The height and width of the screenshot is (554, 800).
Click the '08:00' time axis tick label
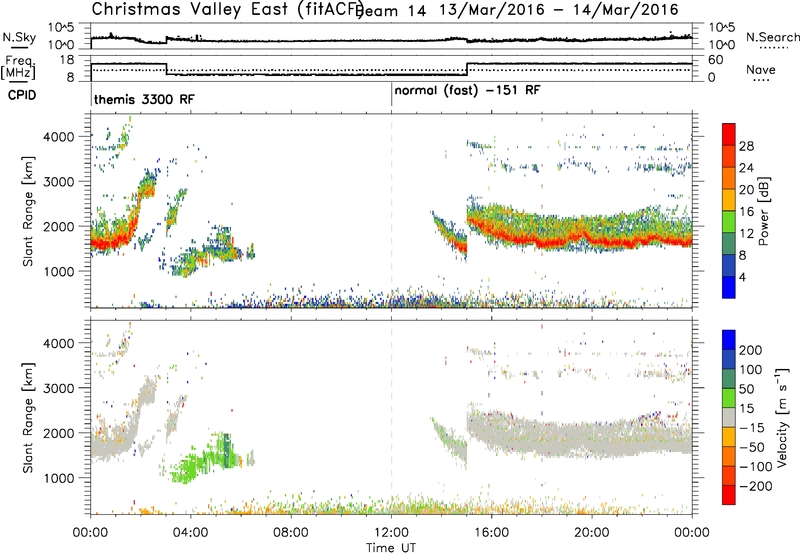tap(291, 533)
